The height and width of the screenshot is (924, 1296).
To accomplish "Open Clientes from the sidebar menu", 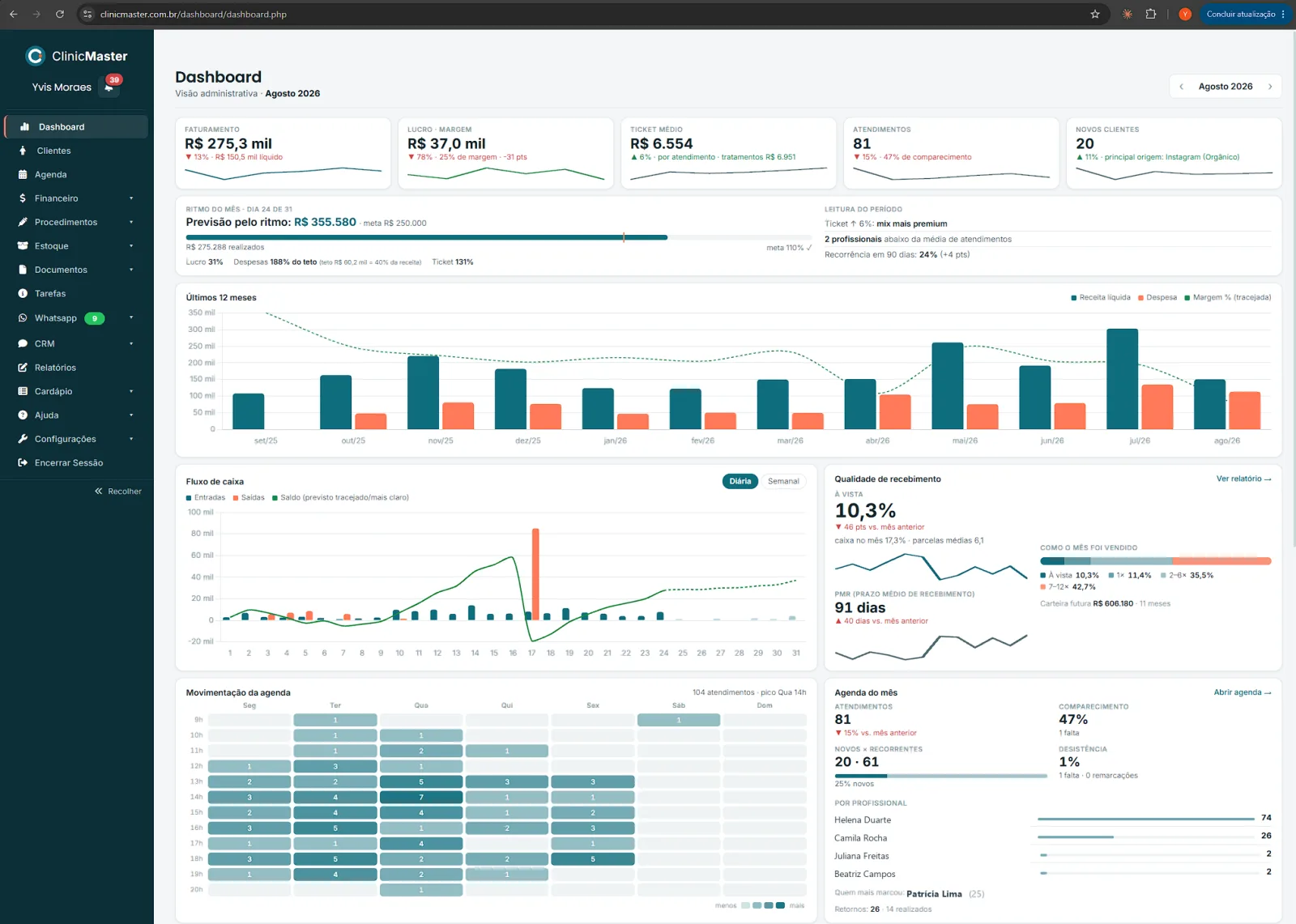I will (x=76, y=151).
